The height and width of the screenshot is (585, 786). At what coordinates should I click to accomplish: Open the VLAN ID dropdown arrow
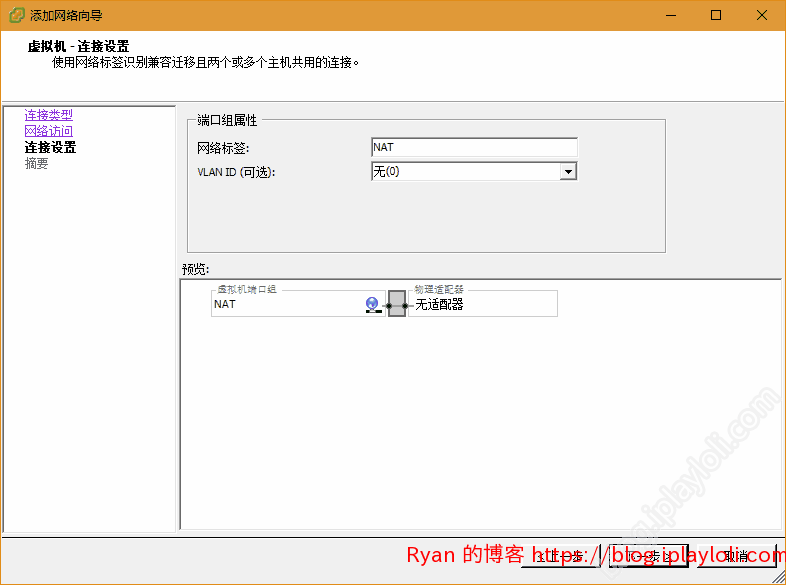point(568,171)
